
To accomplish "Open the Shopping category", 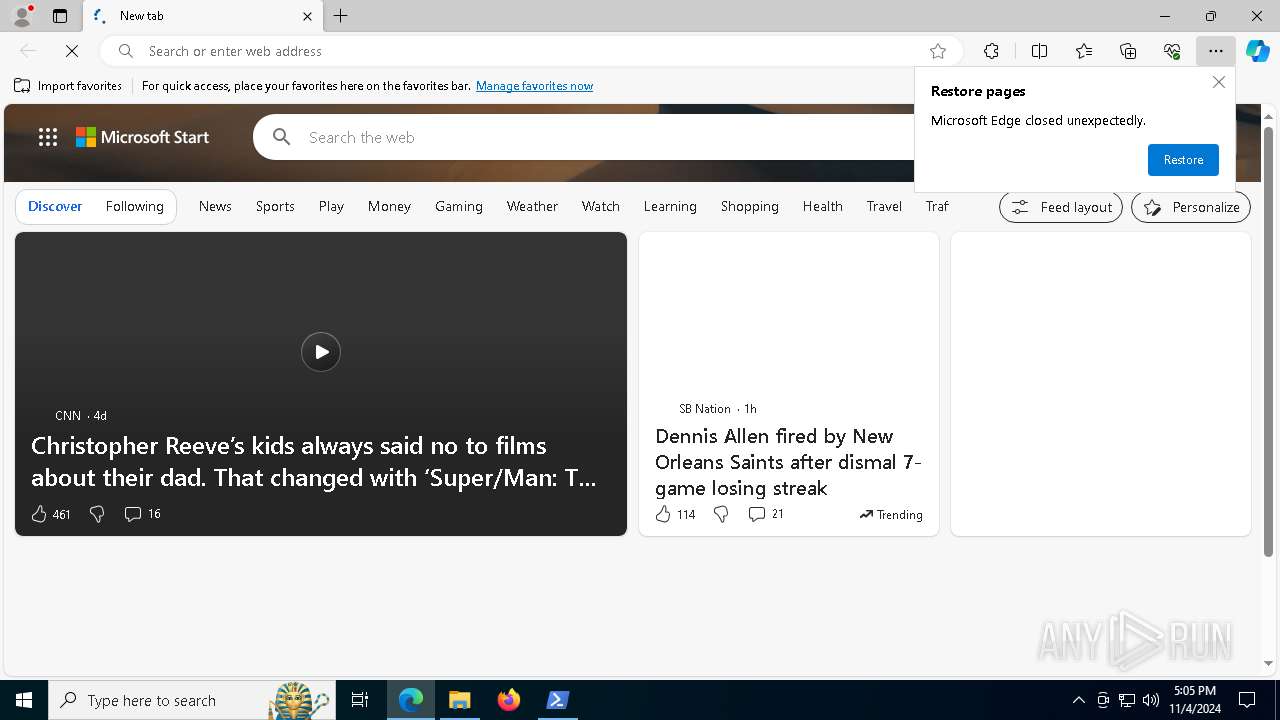I will [750, 206].
